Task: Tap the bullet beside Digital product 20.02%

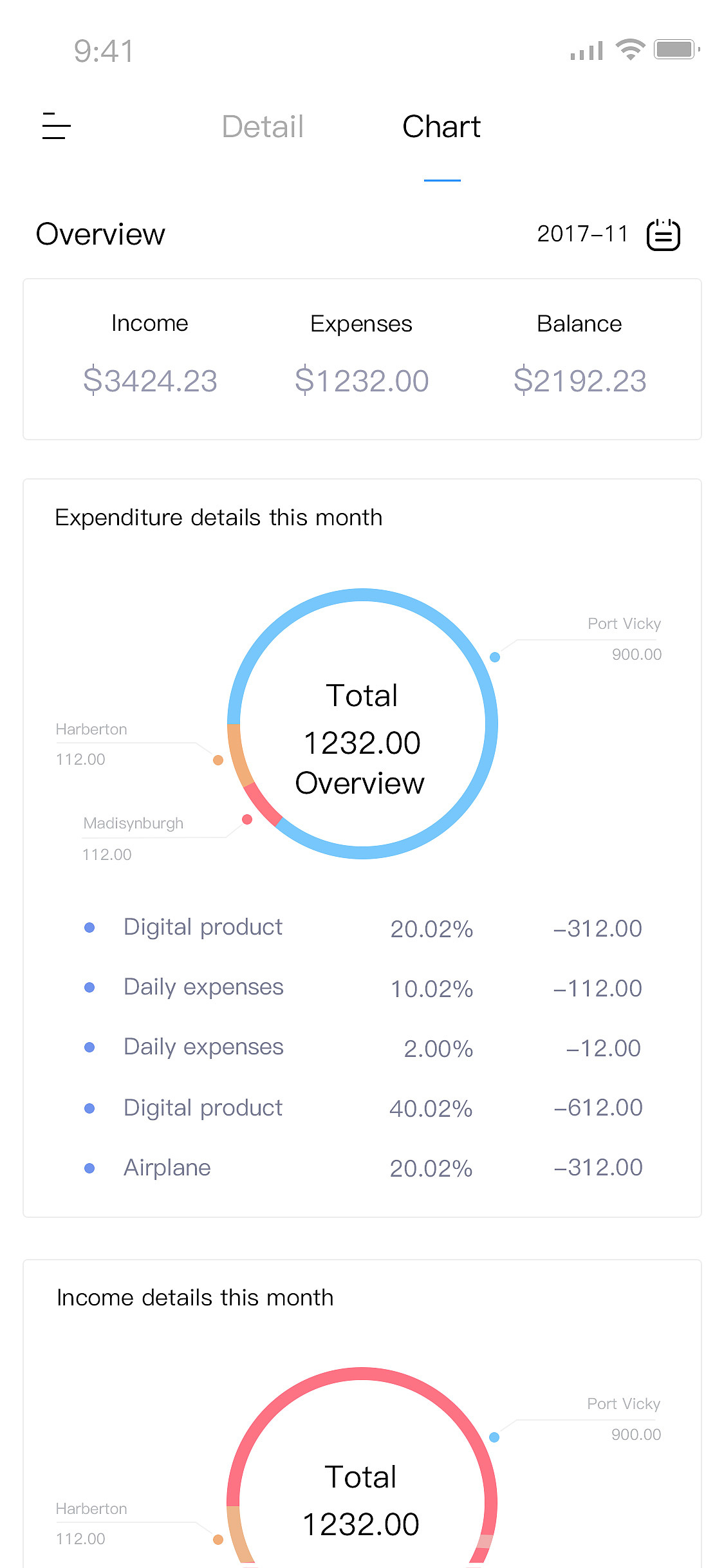Action: click(90, 928)
